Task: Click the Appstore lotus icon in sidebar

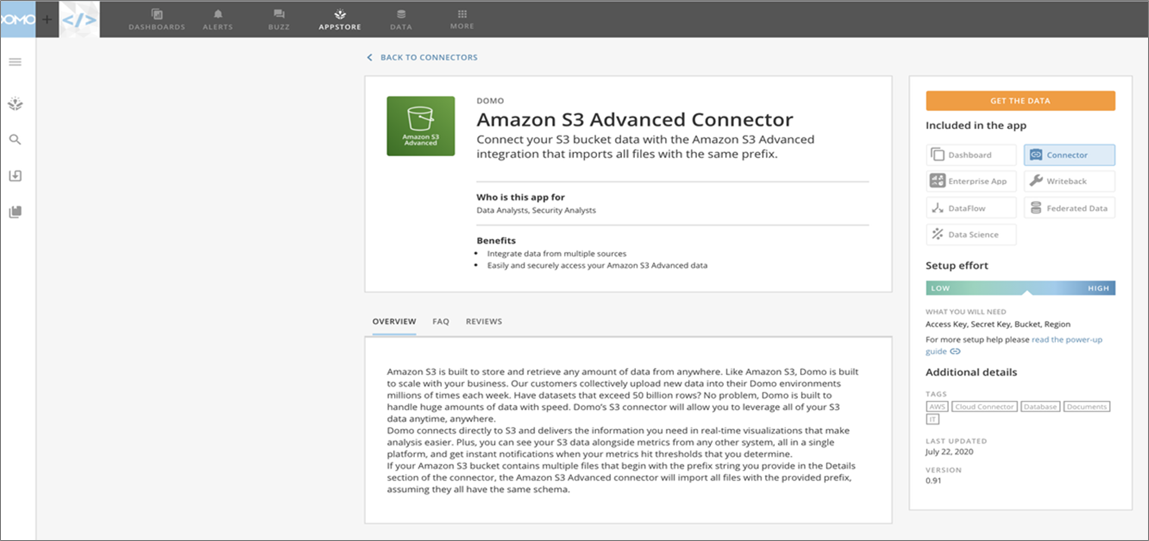Action: pyautogui.click(x=15, y=104)
